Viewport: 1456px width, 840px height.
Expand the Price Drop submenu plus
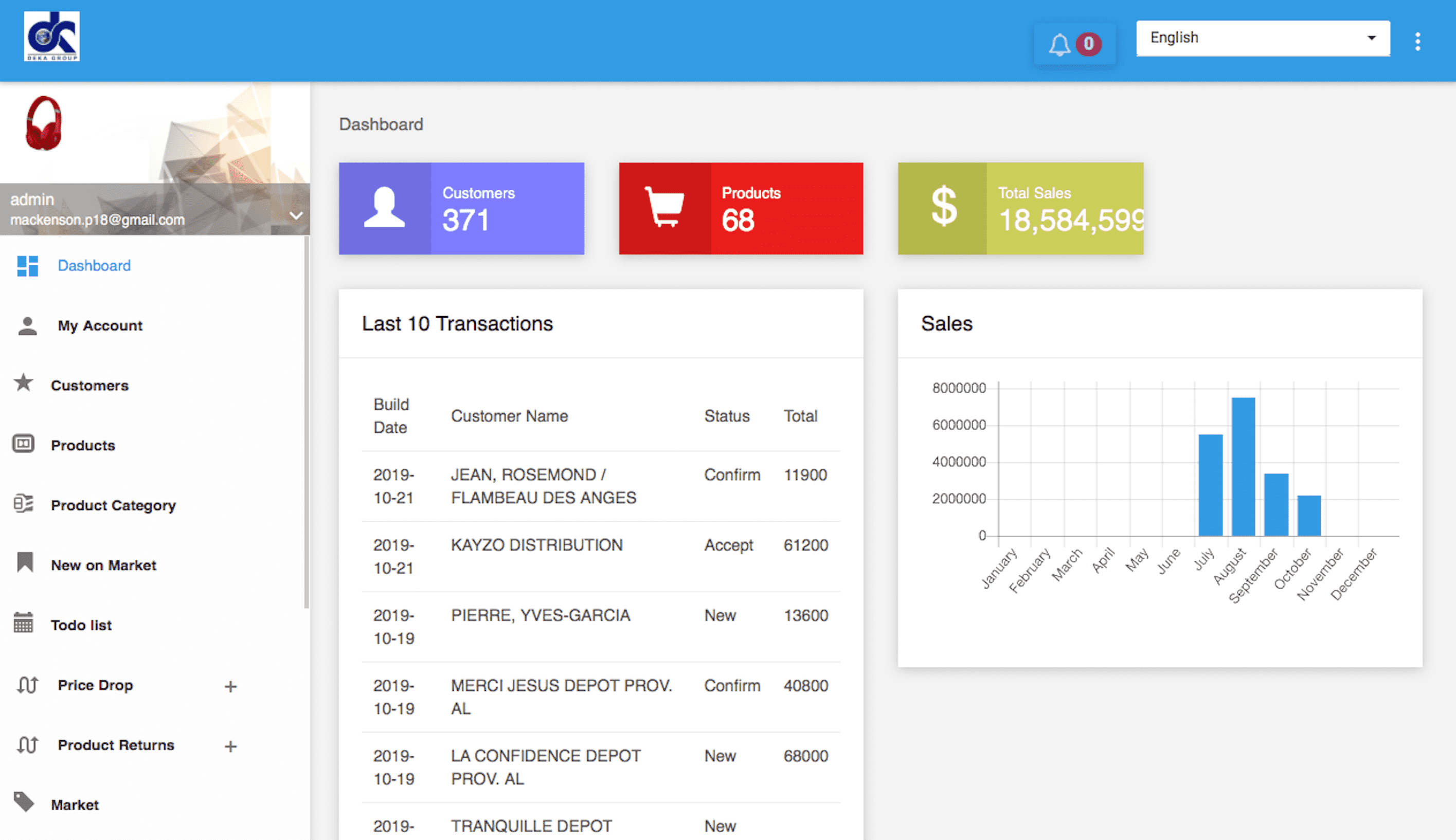pyautogui.click(x=230, y=686)
